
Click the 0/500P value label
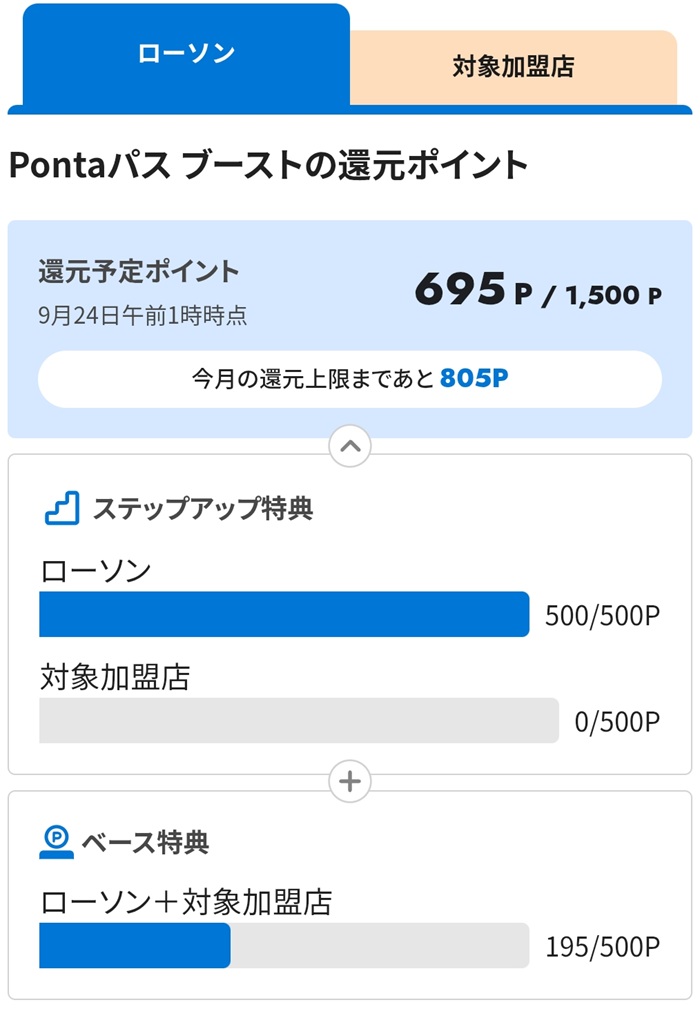(617, 722)
